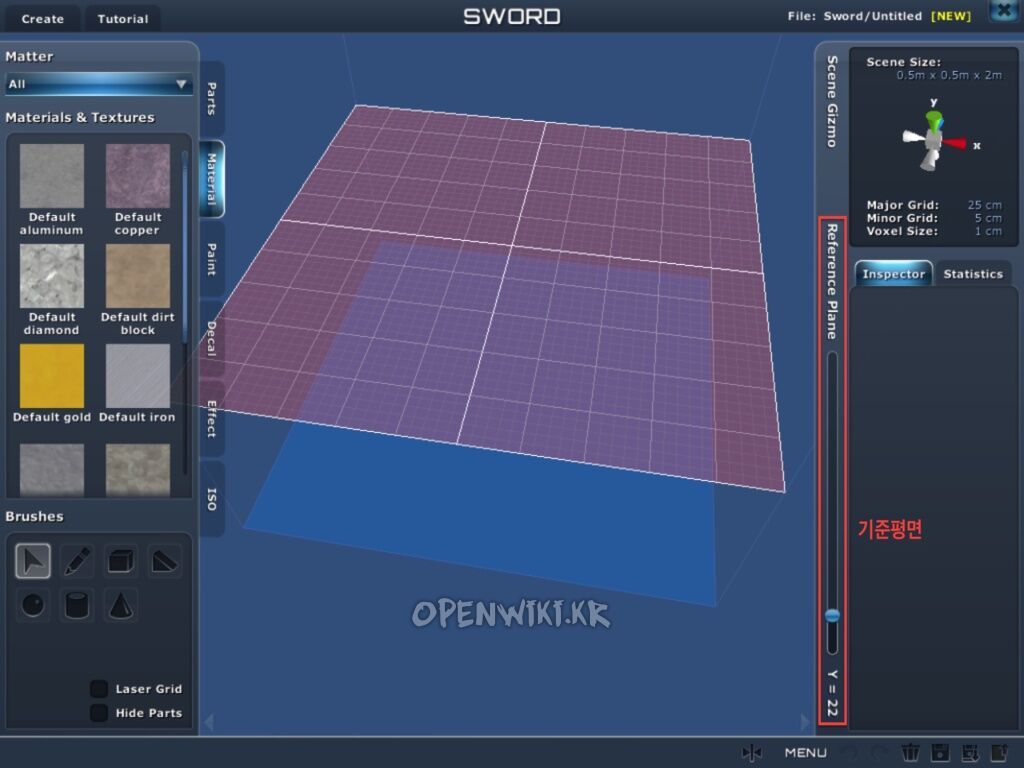The height and width of the screenshot is (768, 1024).
Task: Choose the cone brush shape
Action: (x=121, y=605)
